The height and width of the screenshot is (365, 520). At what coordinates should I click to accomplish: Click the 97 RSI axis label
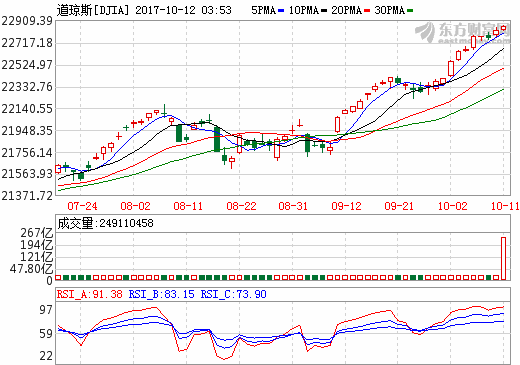46,310
